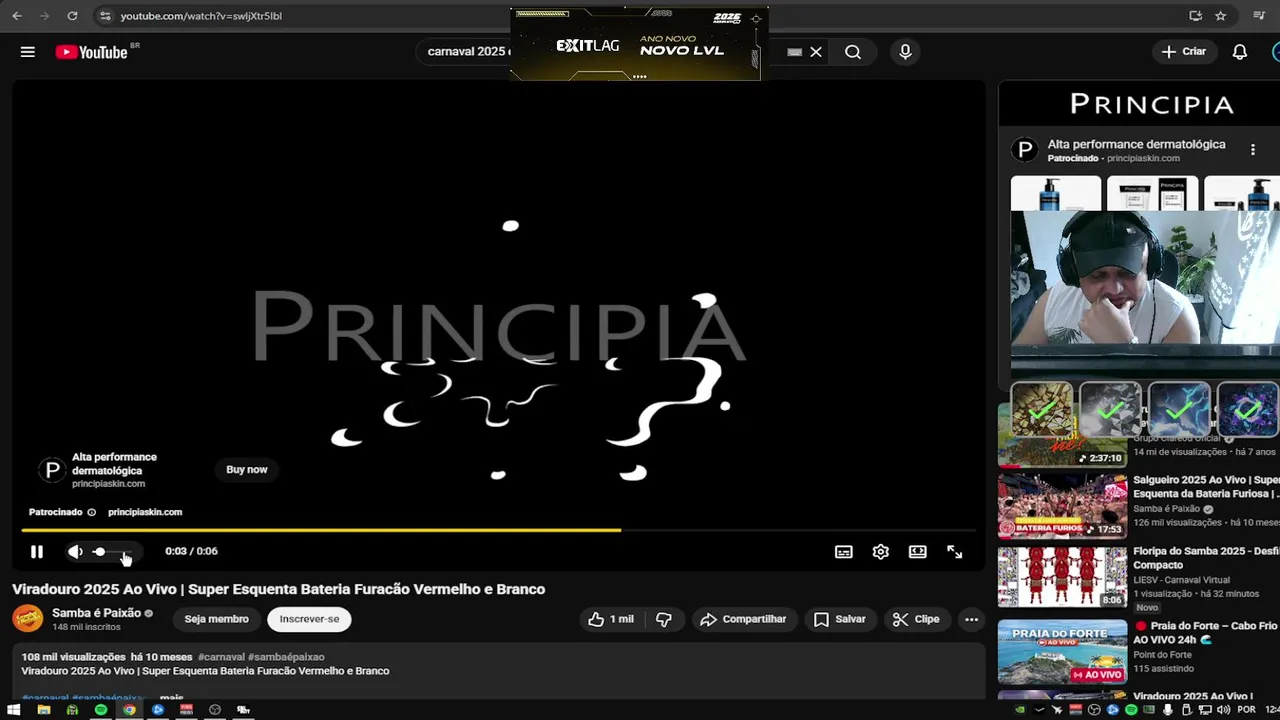Open the sidebar Principia ad options menu
The image size is (1280, 720).
click(x=1253, y=150)
